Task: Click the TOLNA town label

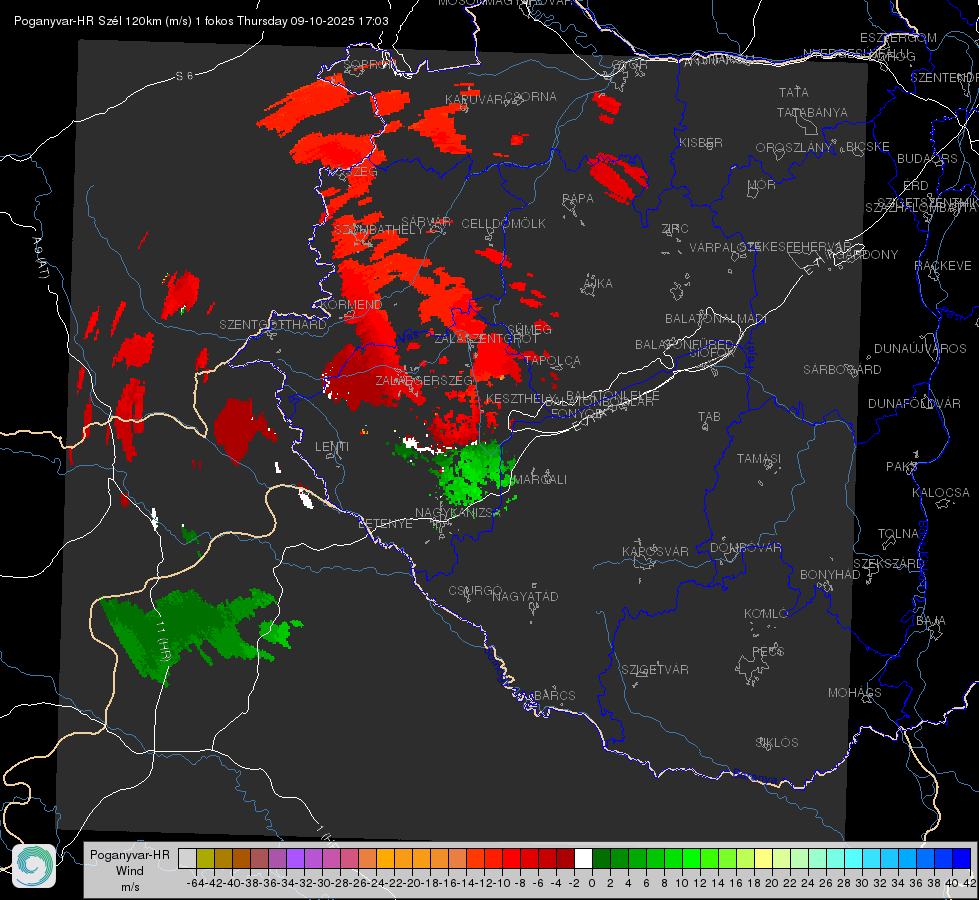Action: point(898,533)
